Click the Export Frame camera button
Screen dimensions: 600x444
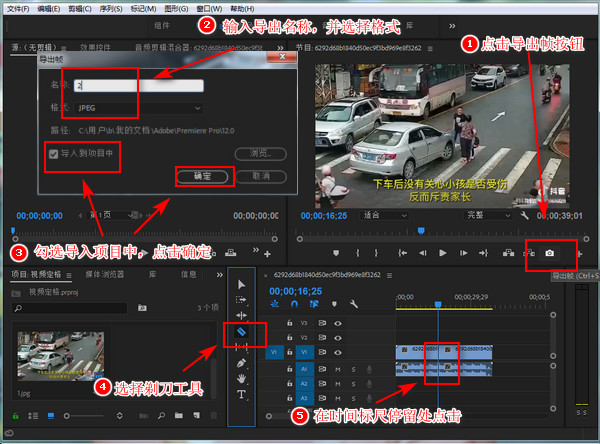tap(549, 253)
